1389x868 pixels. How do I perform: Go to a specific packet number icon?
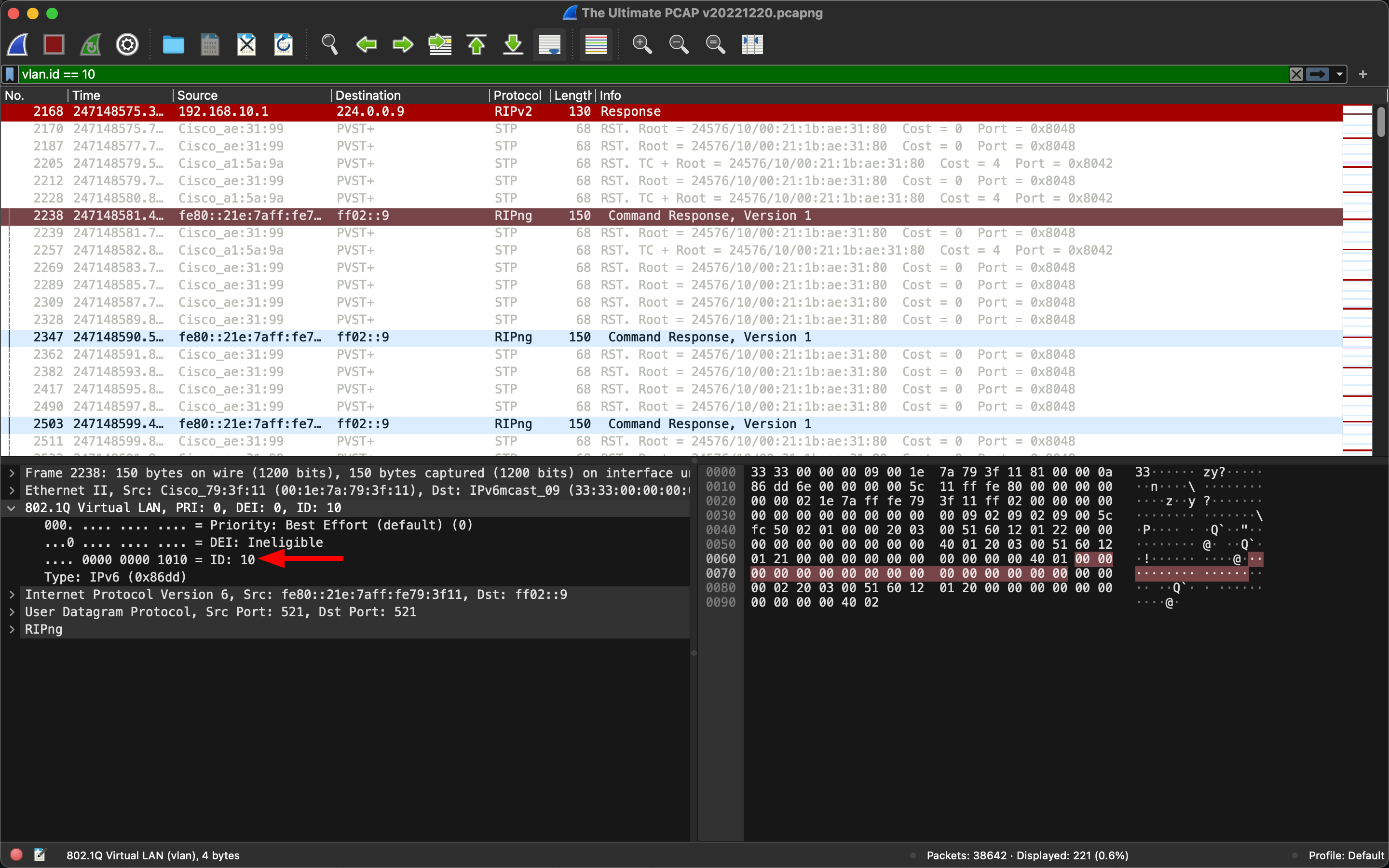(440, 44)
